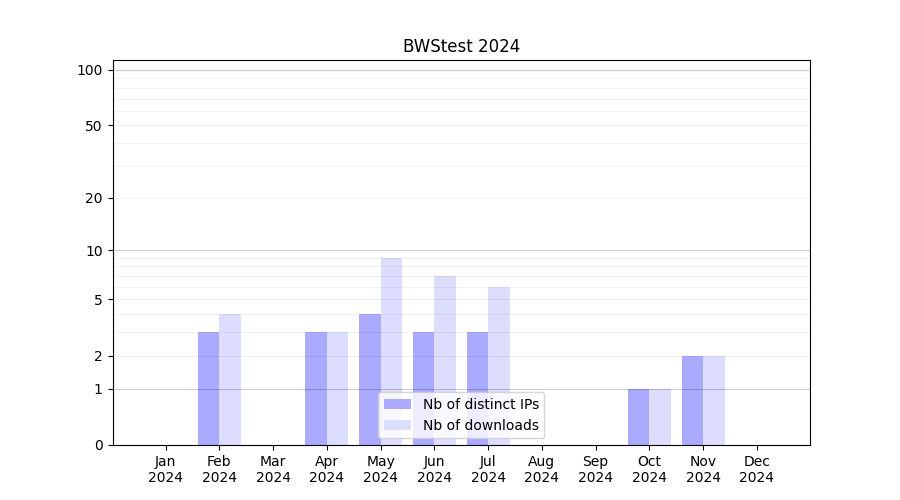900x500 pixels.
Task: Click the May 2024 distinct IPs bar
Action: 370,350
